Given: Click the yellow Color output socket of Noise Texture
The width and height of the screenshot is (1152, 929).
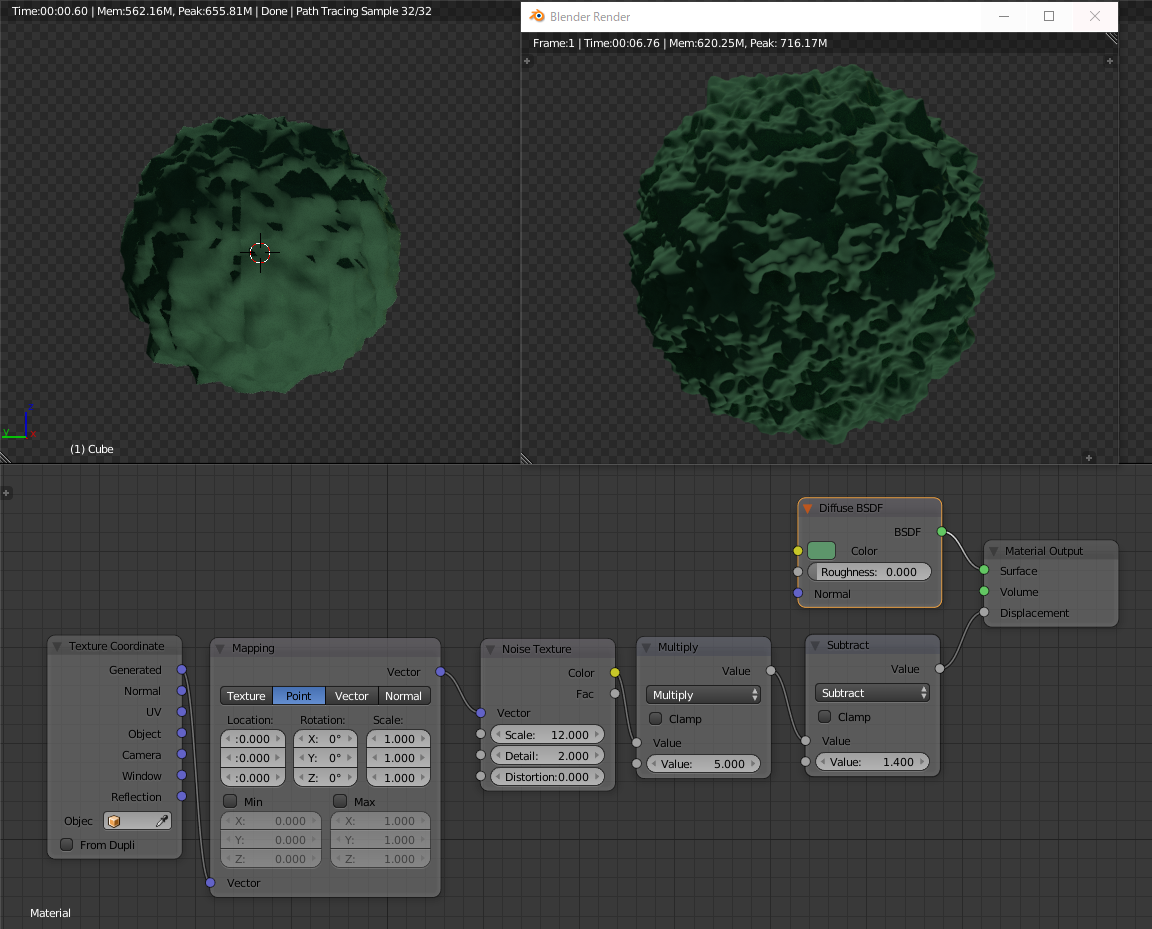Looking at the screenshot, I should tap(615, 673).
